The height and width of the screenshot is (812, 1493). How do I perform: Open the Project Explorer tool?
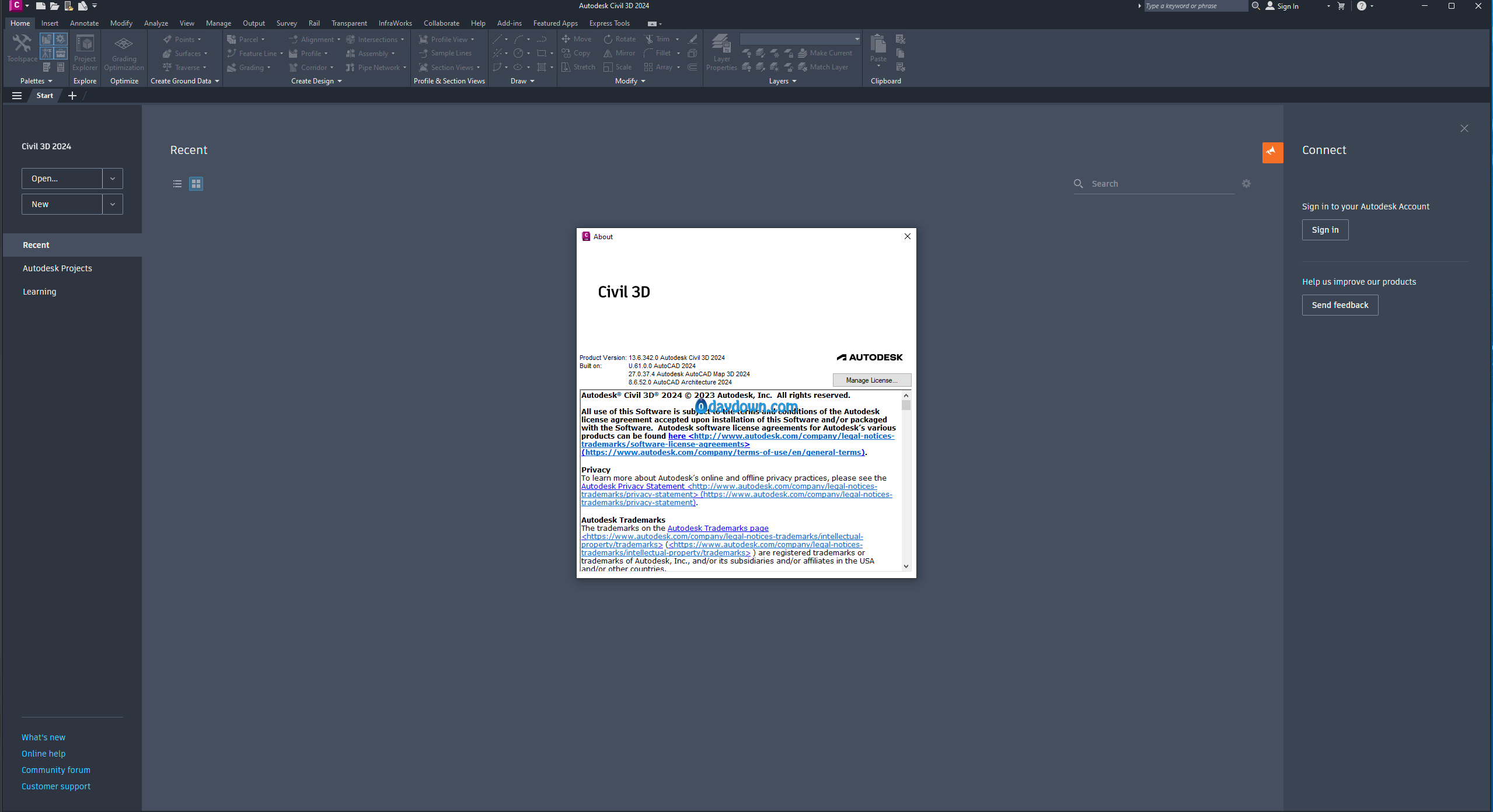pos(85,52)
